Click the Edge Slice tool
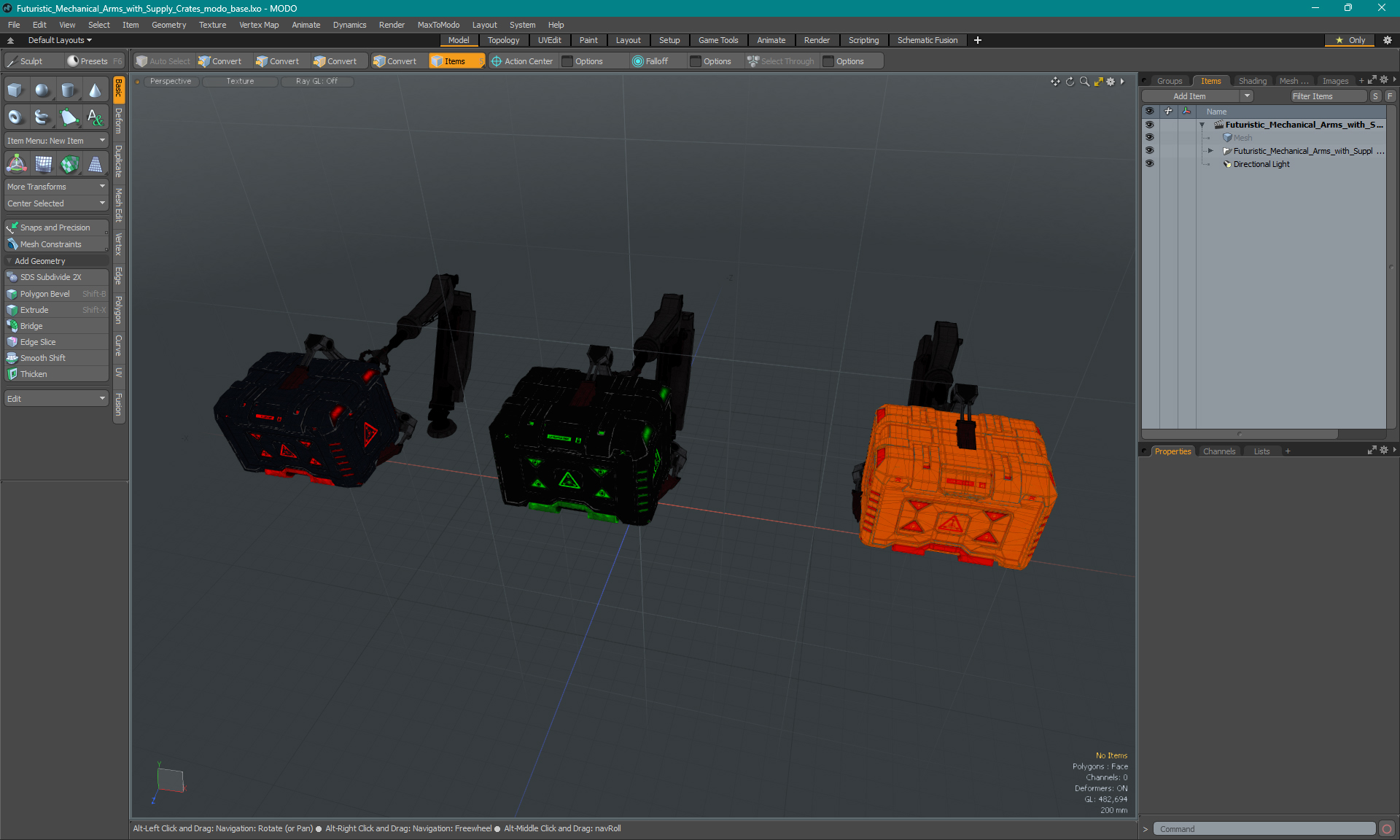The image size is (1400, 840). click(38, 341)
